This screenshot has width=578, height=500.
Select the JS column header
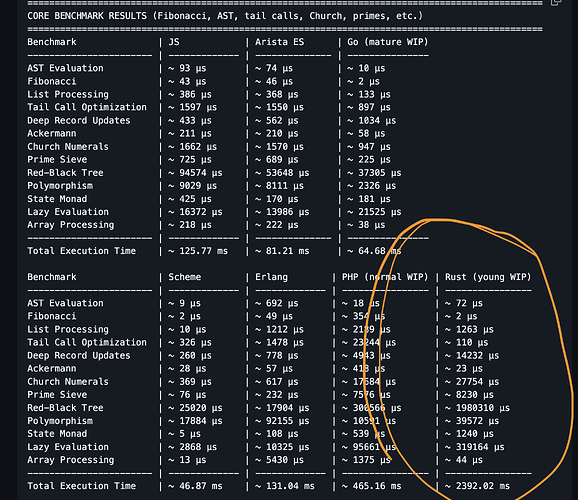coord(174,42)
